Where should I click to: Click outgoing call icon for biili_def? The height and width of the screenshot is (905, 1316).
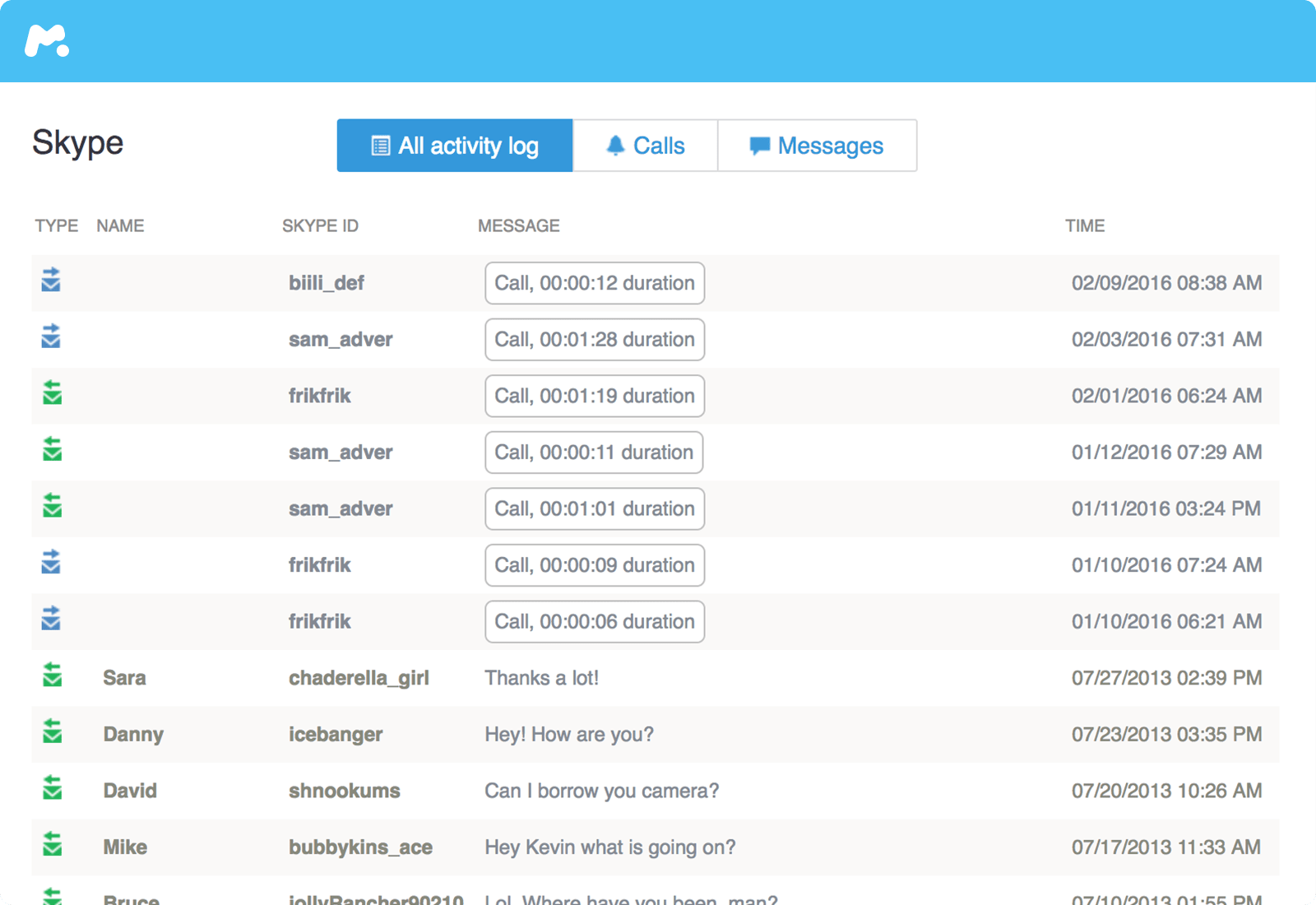click(x=51, y=280)
